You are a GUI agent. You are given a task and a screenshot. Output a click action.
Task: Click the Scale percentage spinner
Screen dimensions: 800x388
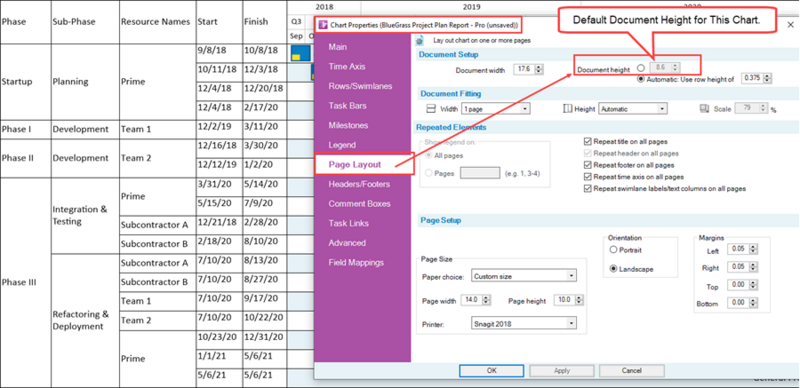point(764,108)
